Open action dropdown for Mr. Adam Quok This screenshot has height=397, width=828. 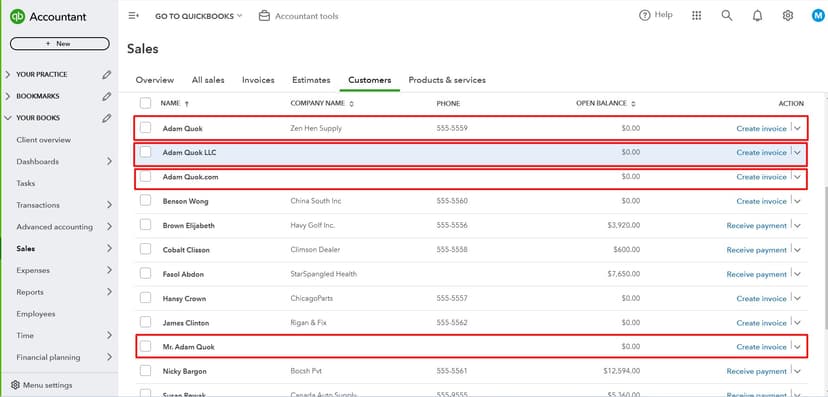point(797,347)
